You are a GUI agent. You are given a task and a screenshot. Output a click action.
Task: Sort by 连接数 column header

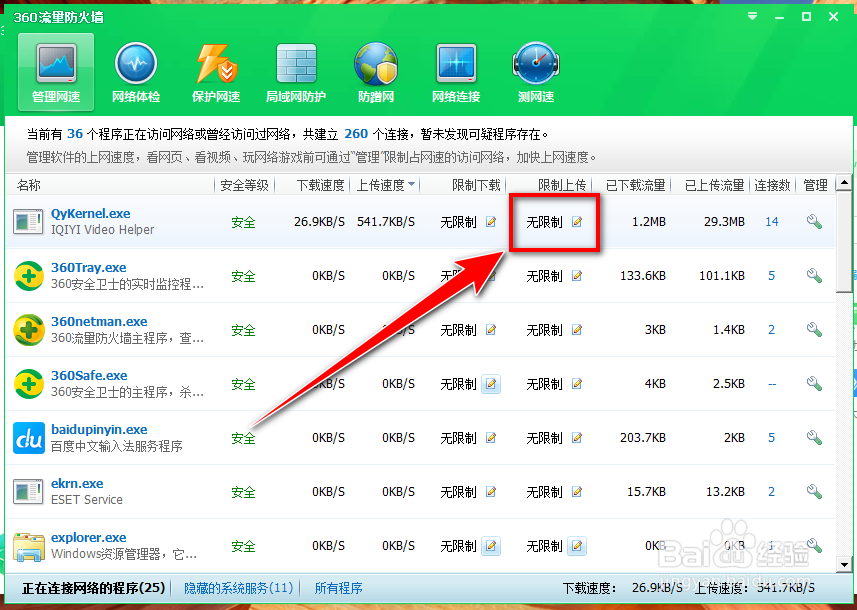pyautogui.click(x=772, y=185)
